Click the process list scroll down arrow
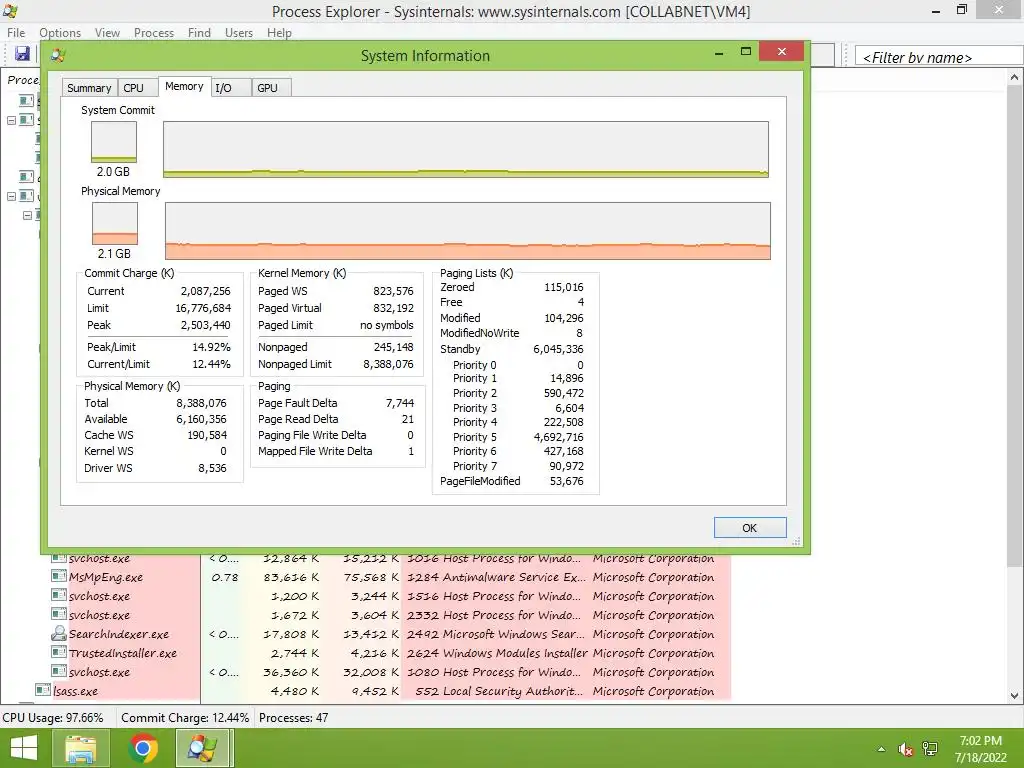Image resolution: width=1024 pixels, height=768 pixels. point(1014,696)
